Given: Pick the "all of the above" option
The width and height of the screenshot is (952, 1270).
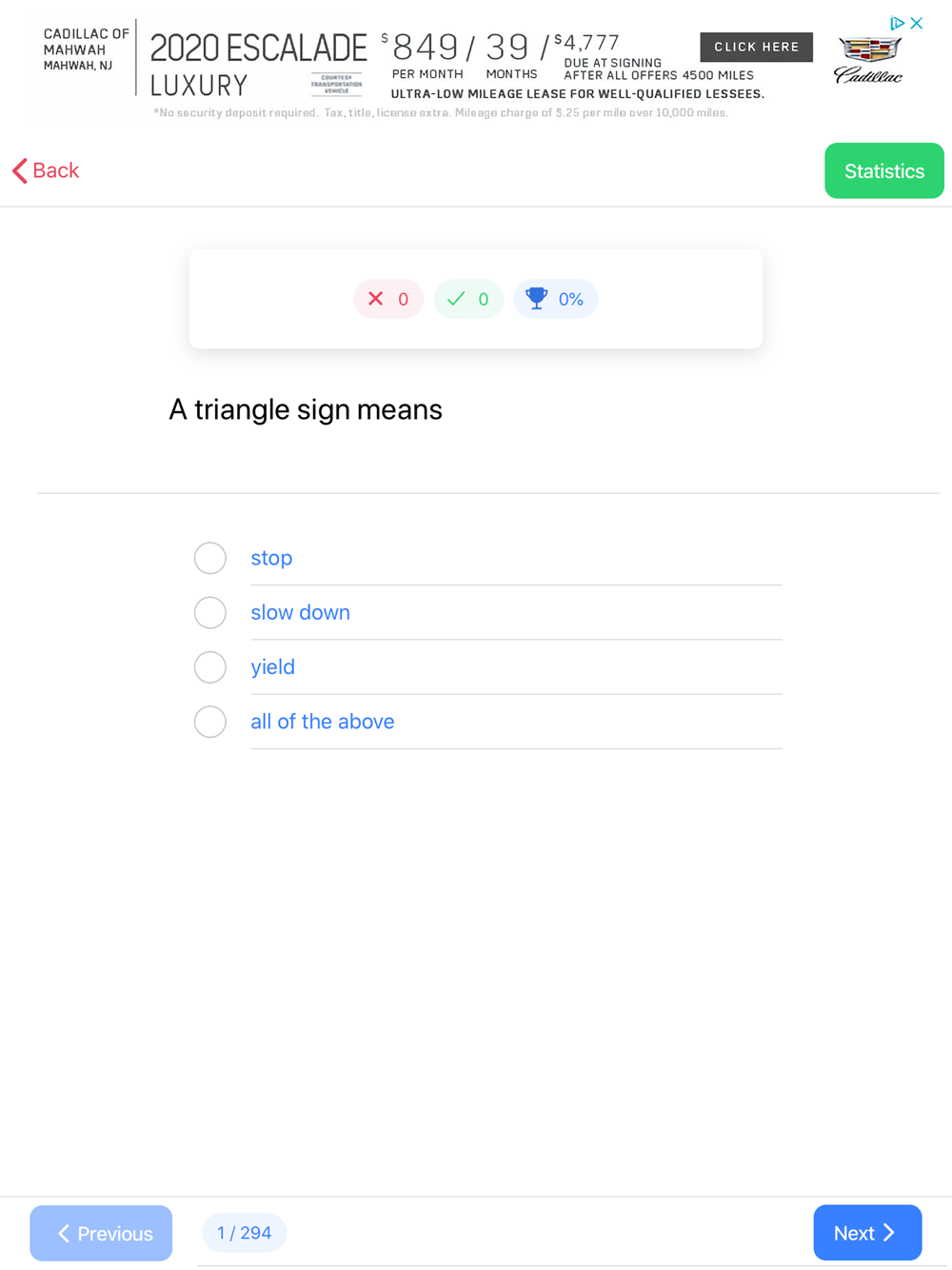Looking at the screenshot, I should [210, 722].
